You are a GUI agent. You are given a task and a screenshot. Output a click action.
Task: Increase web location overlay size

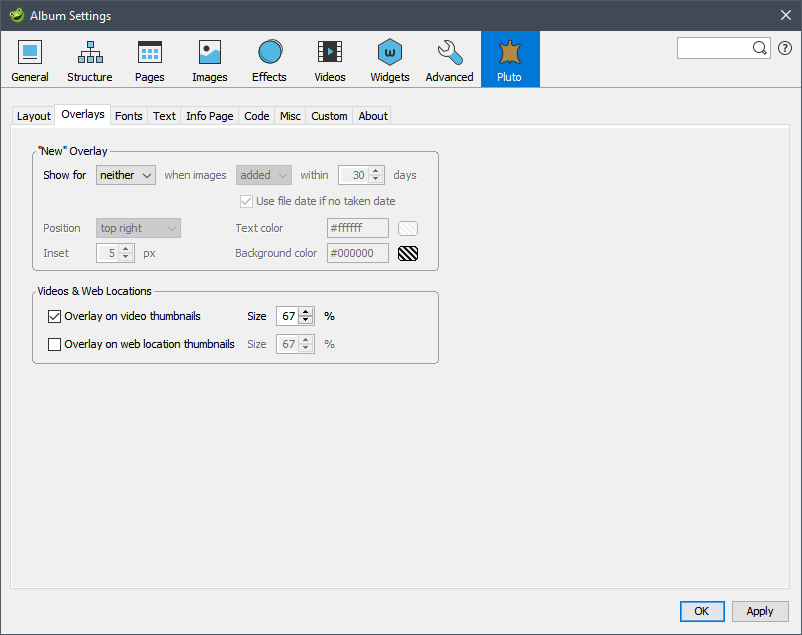[x=306, y=340]
